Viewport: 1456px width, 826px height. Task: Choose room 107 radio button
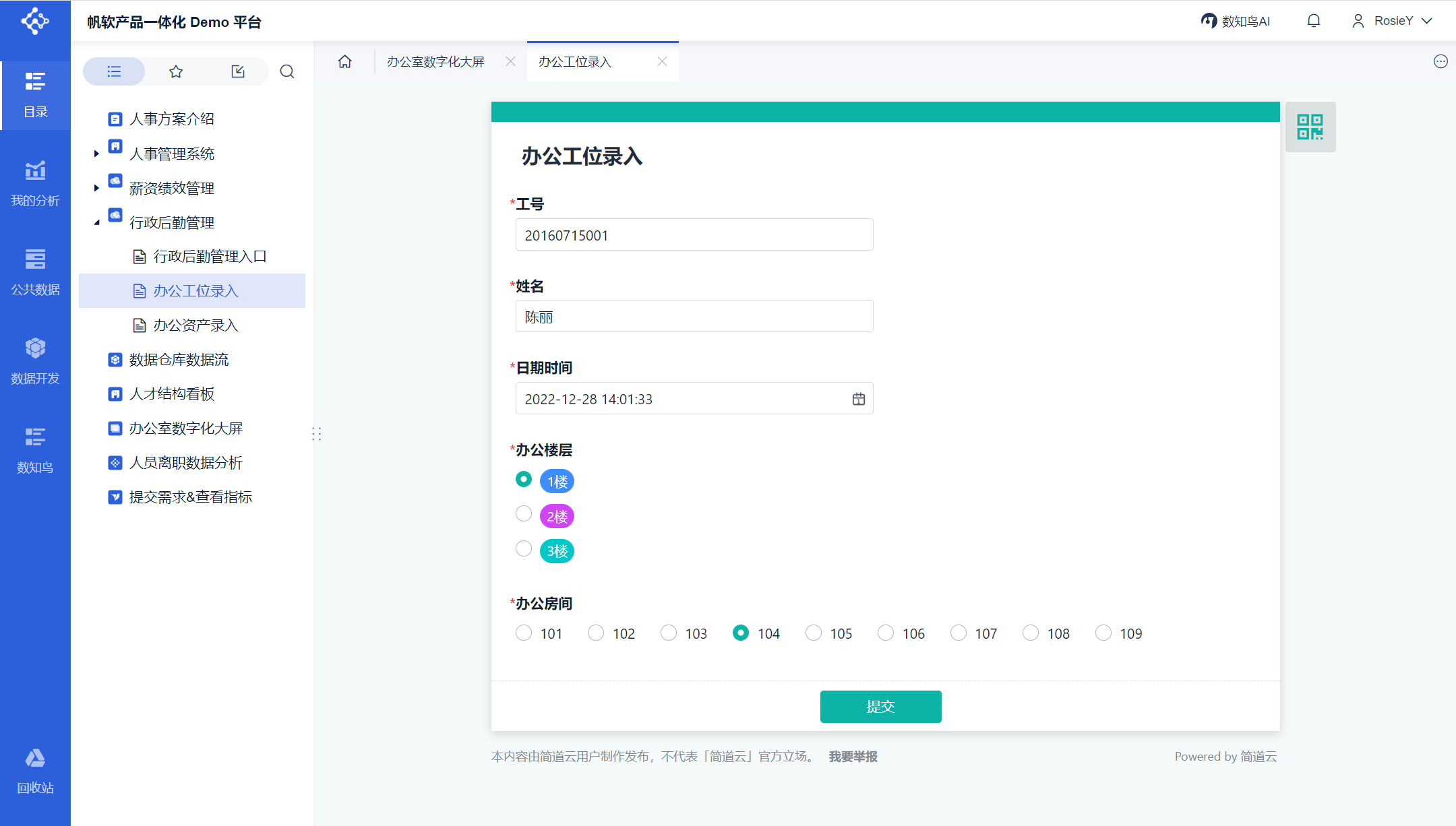pyautogui.click(x=958, y=633)
